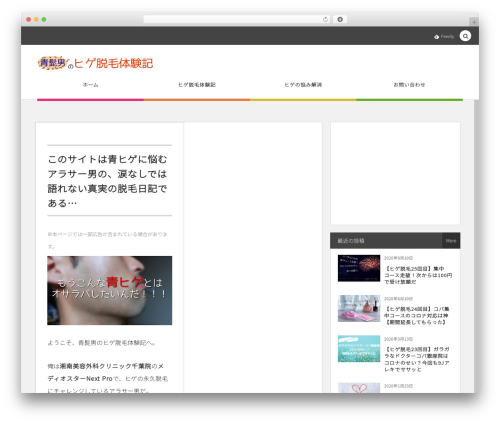Open the Feedly link in the top bar
The image size is (500, 423).
click(x=444, y=37)
